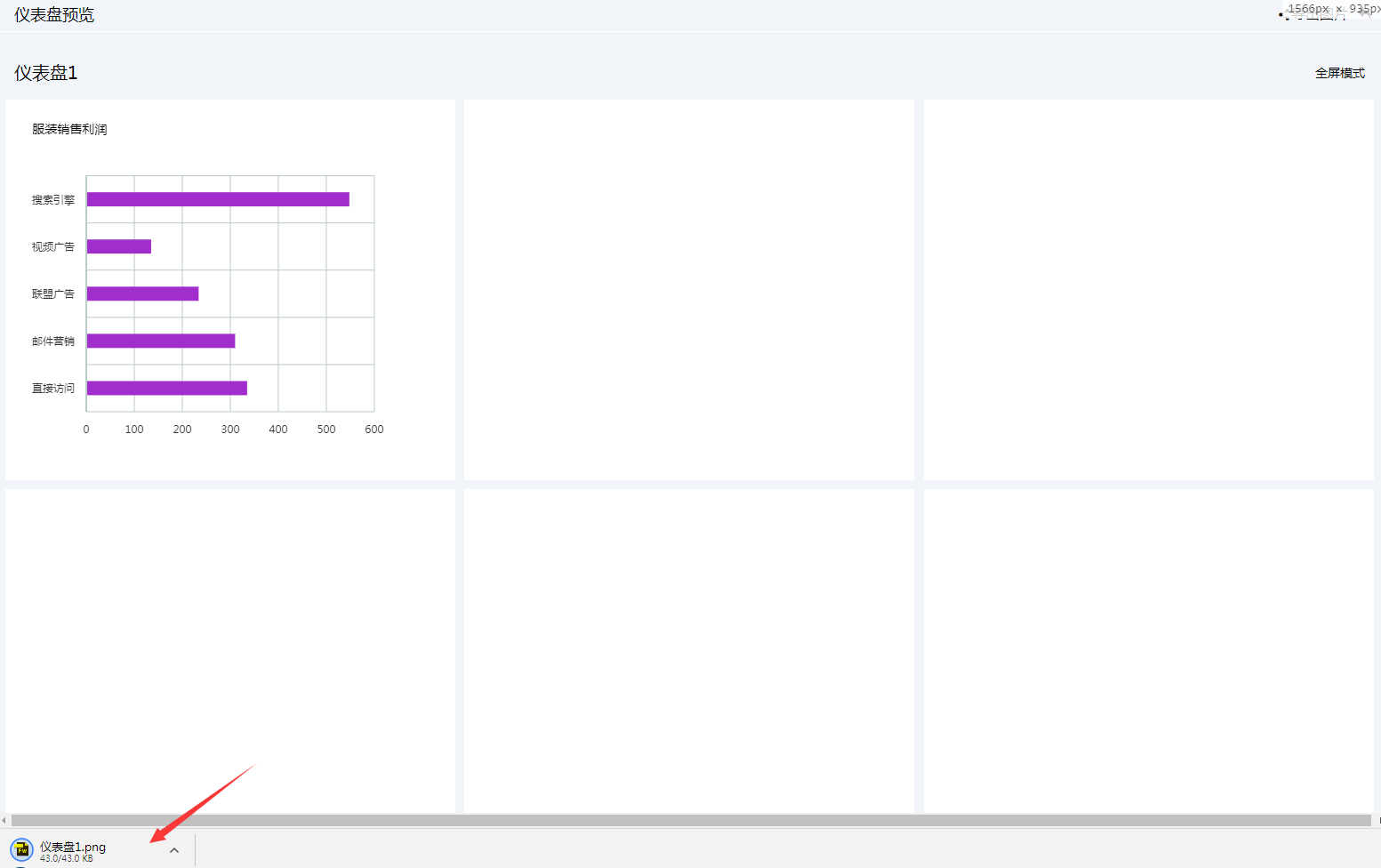
Task: Click the left scroll arrow of horizontal scrollbar
Action: (x=4, y=820)
